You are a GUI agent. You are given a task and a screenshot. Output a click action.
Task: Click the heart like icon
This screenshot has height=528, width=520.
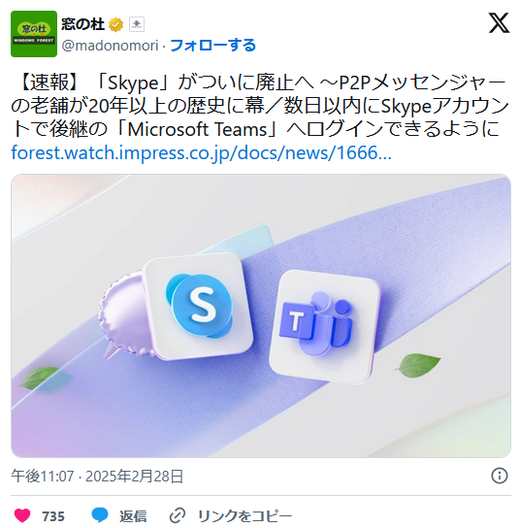(x=22, y=515)
